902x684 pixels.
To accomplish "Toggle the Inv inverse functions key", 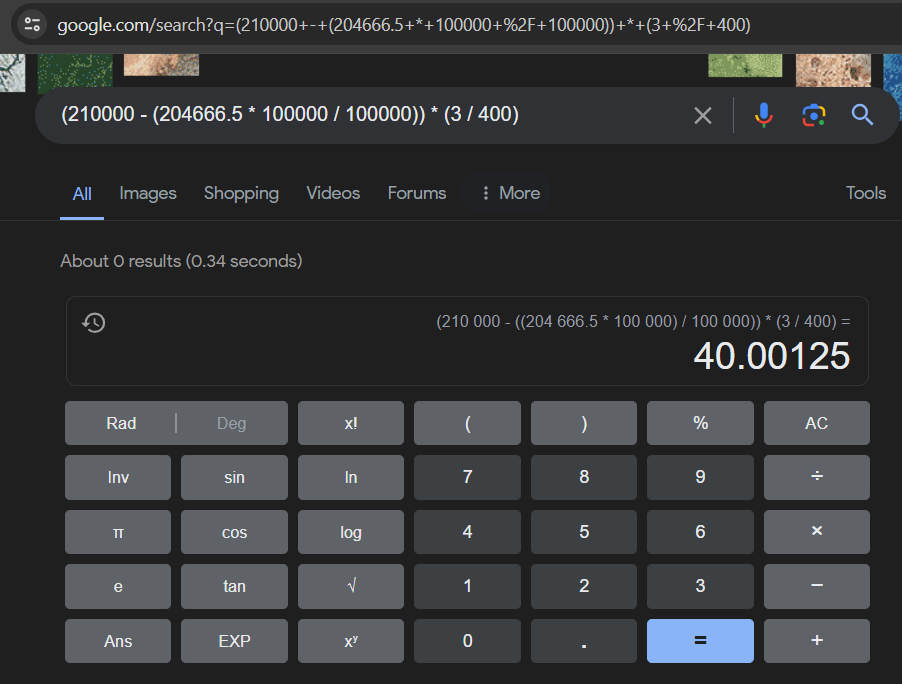I will 118,477.
